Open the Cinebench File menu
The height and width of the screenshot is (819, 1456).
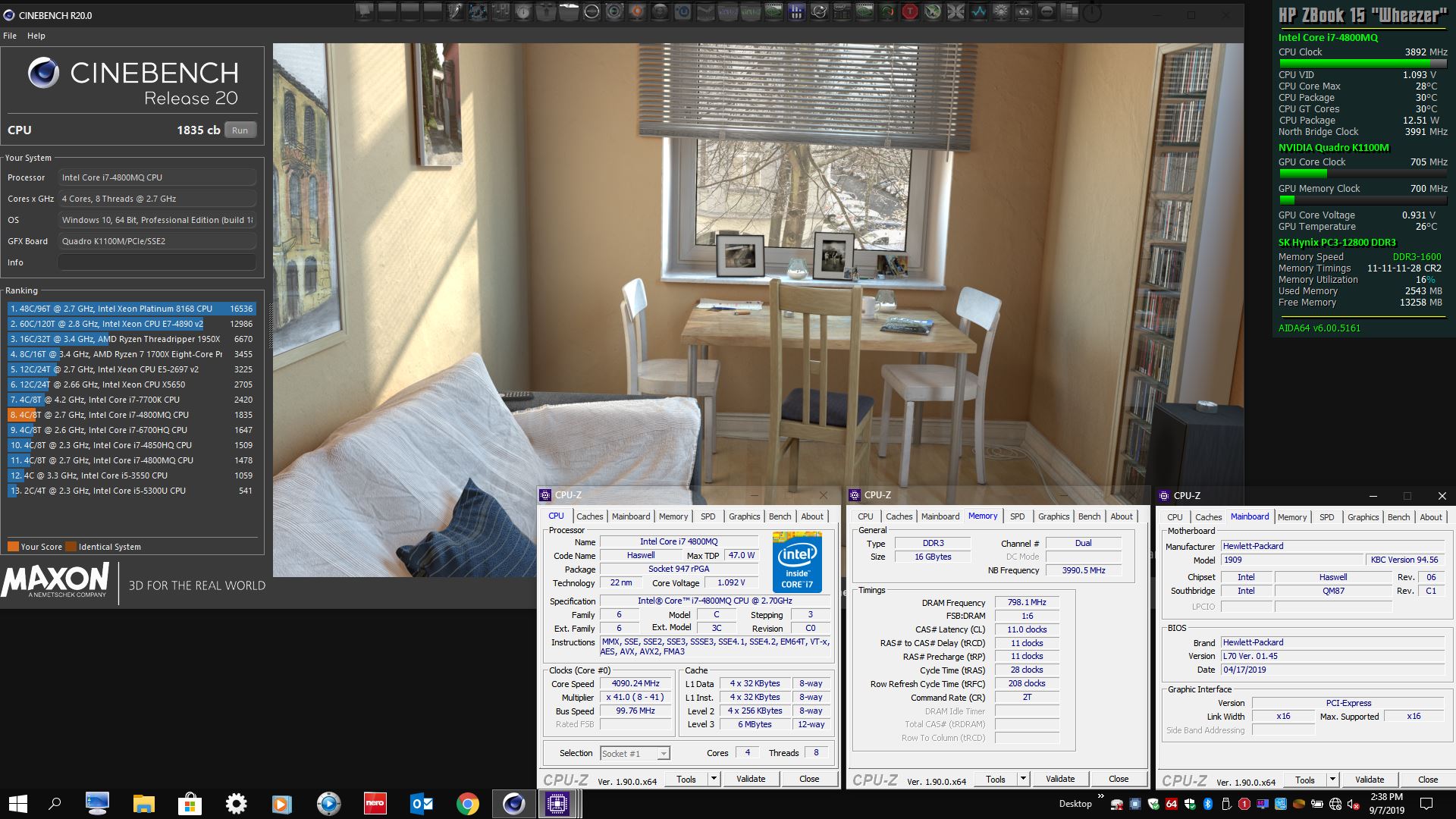[10, 36]
